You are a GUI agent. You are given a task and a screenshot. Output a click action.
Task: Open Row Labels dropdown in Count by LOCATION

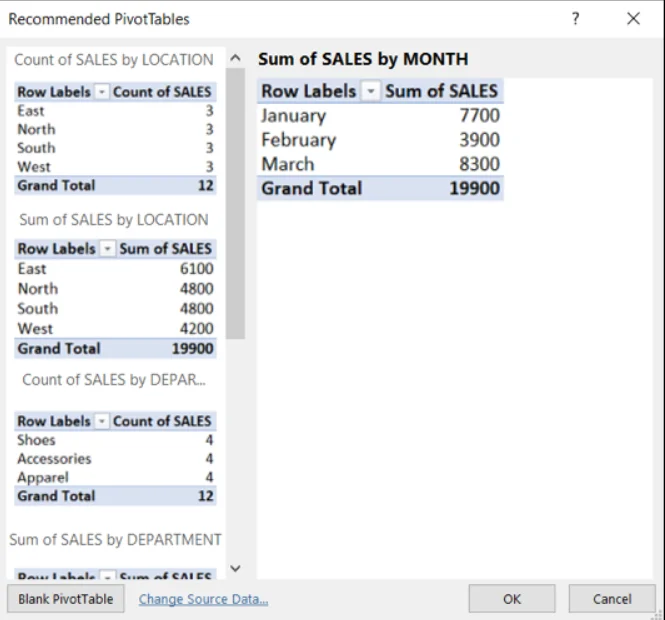pos(101,92)
